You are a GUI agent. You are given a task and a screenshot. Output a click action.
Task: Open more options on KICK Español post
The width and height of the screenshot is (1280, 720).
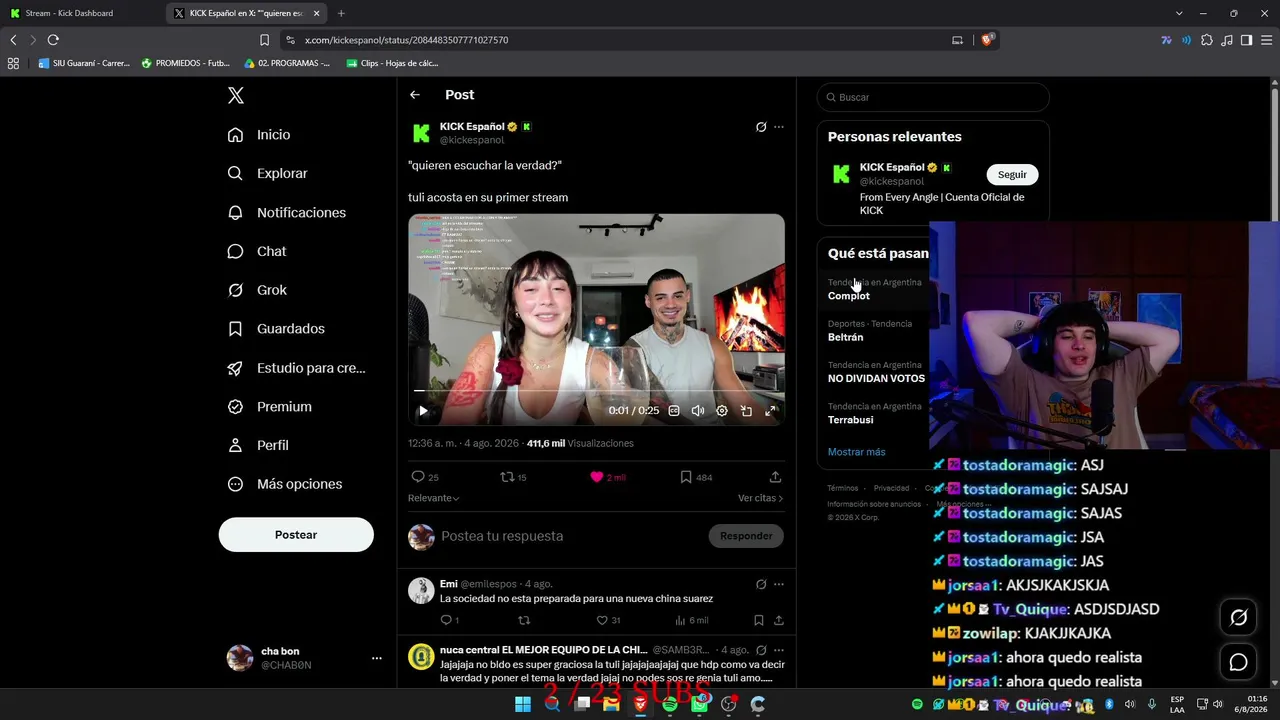779,127
